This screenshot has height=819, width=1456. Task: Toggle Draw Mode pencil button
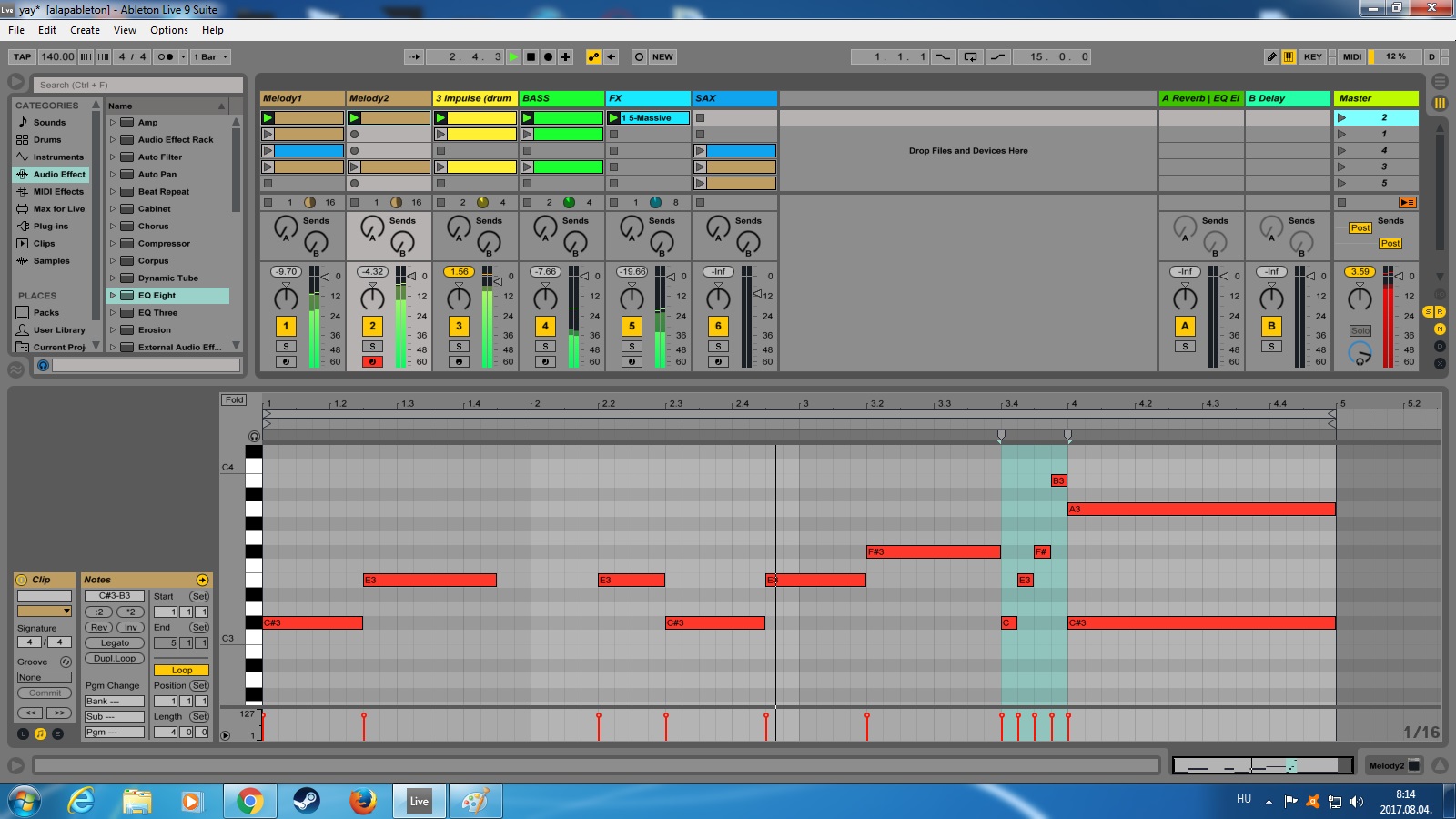coord(1271,56)
